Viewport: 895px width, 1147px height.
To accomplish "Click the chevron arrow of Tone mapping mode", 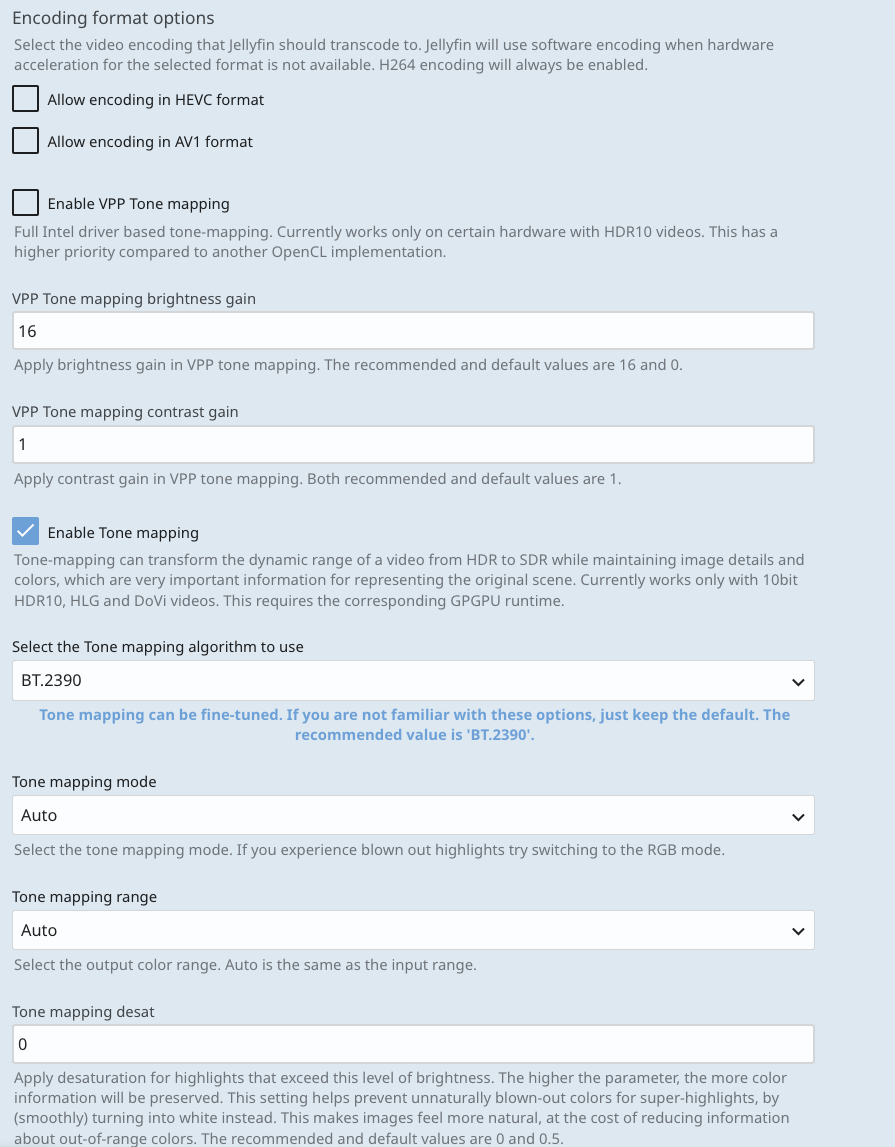I will (x=797, y=816).
